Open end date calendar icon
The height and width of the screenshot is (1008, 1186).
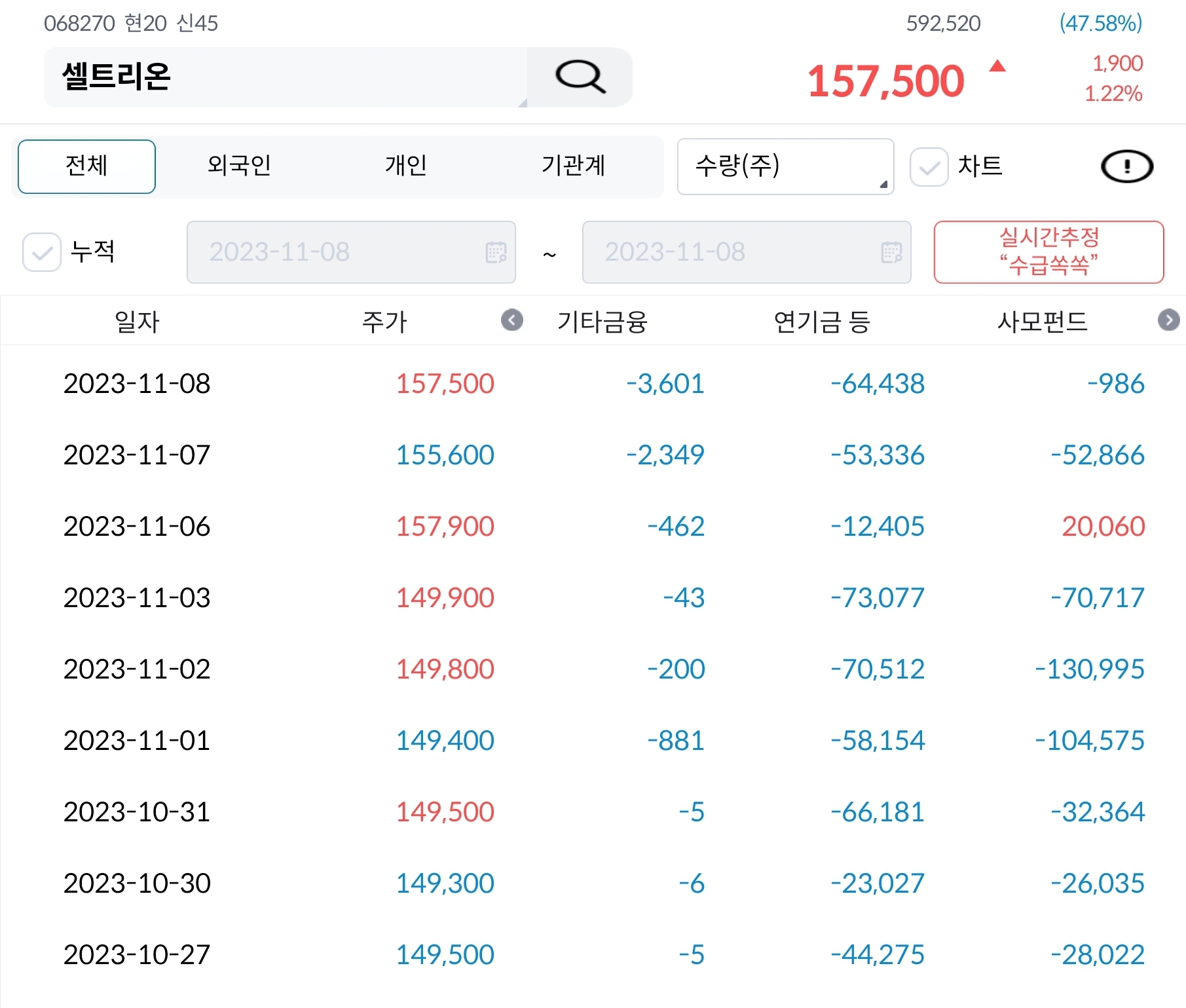point(891,252)
